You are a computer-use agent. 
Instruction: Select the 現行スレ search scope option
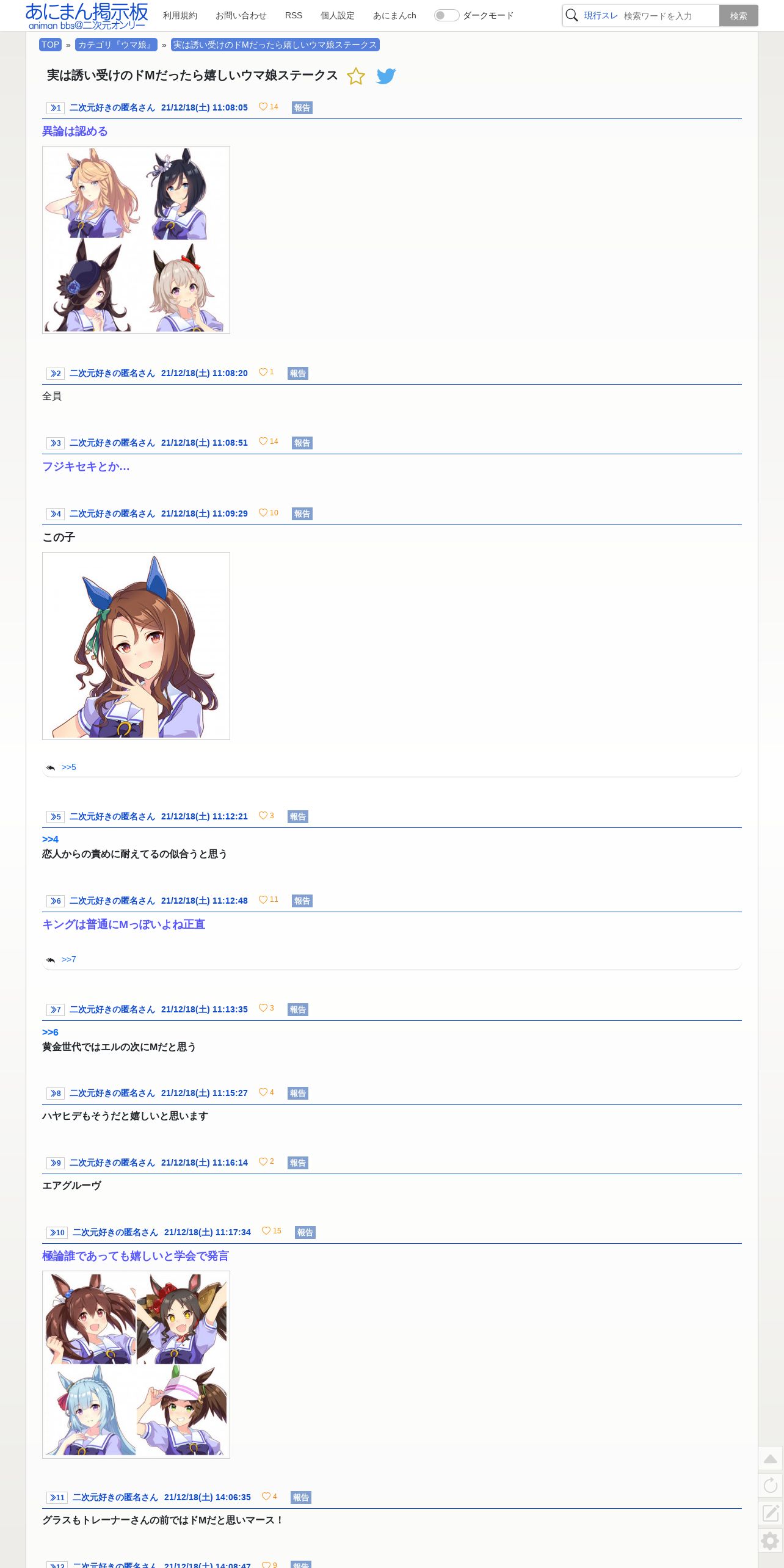601,16
